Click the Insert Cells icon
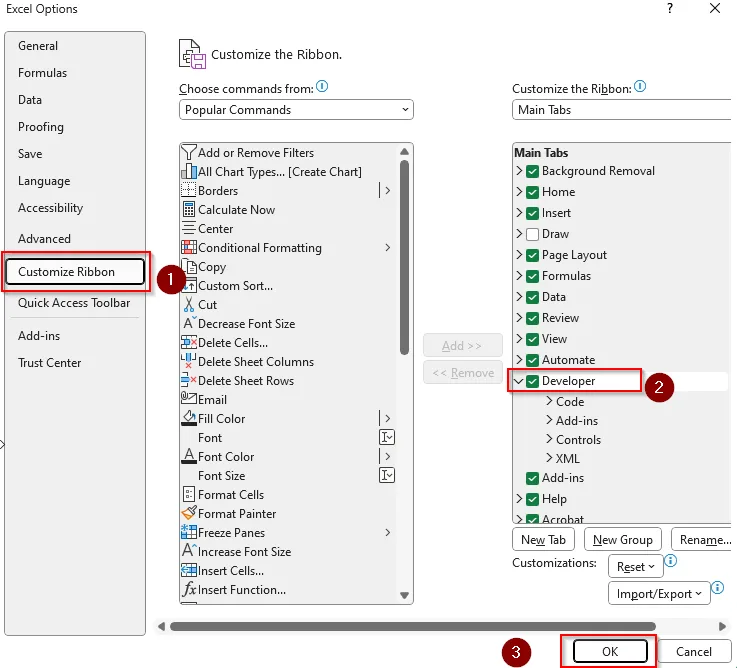 (188, 570)
